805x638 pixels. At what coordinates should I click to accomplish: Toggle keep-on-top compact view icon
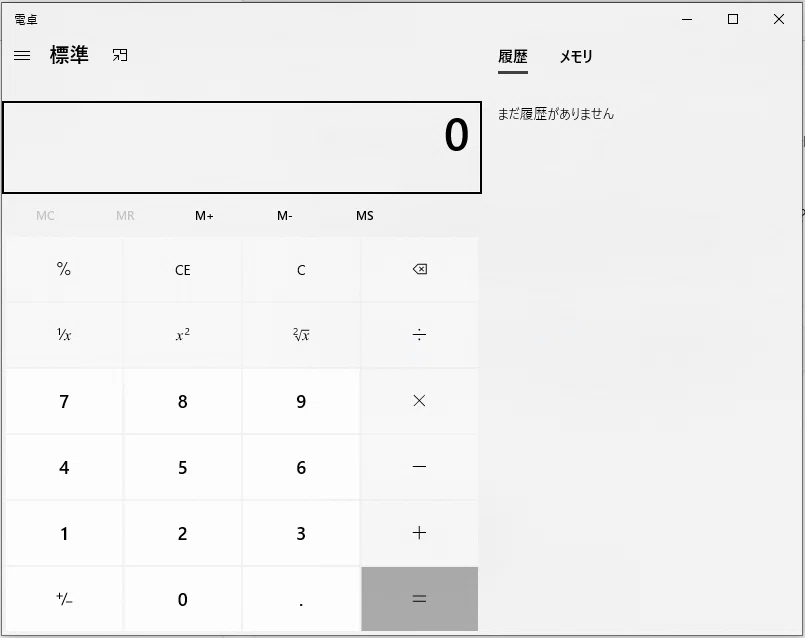120,55
